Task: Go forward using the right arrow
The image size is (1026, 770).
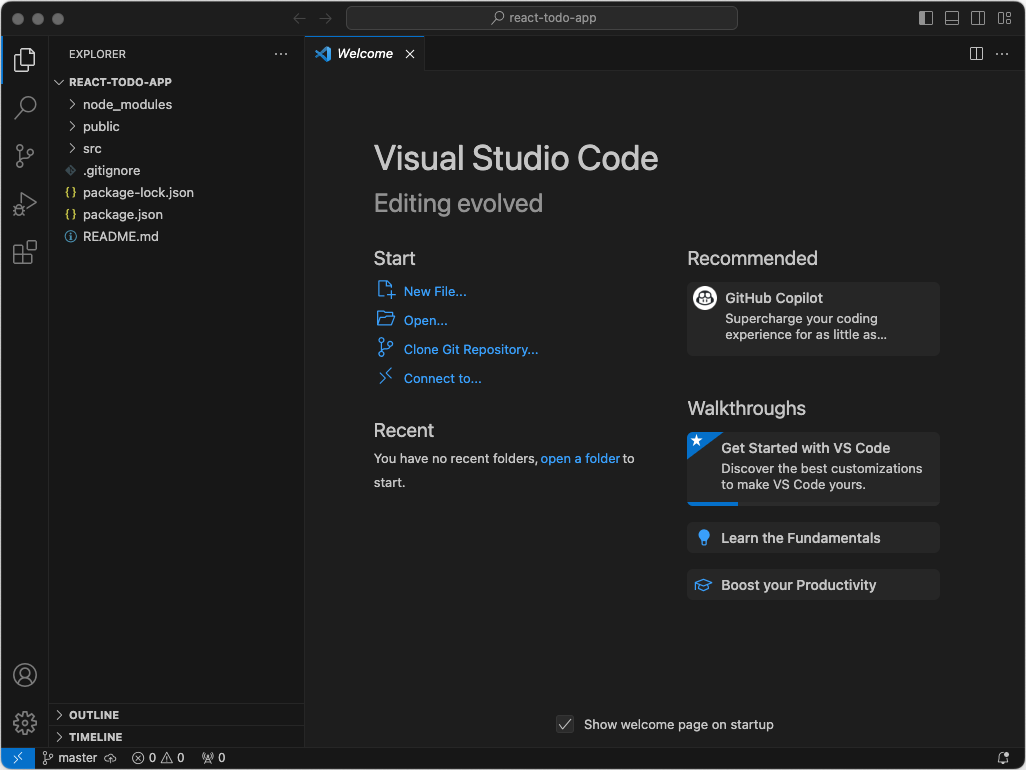Action: click(x=326, y=18)
